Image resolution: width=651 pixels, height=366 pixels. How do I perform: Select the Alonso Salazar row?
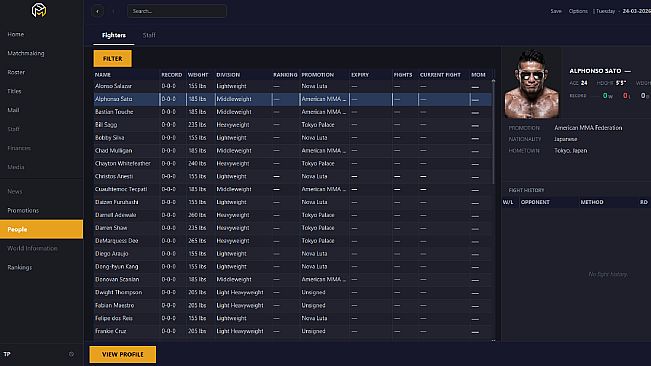[x=293, y=86]
